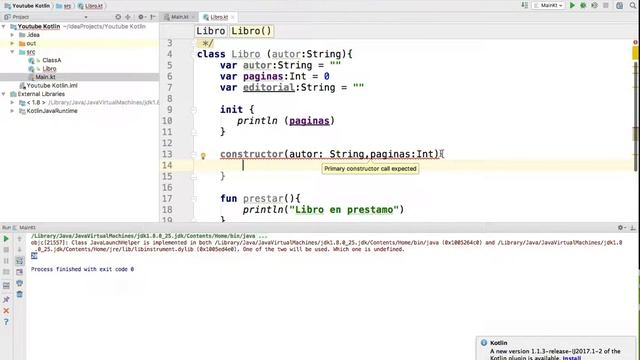The image size is (640, 360).
Task: Run MainKt with the green toolbar play button
Action: click(x=572, y=5)
